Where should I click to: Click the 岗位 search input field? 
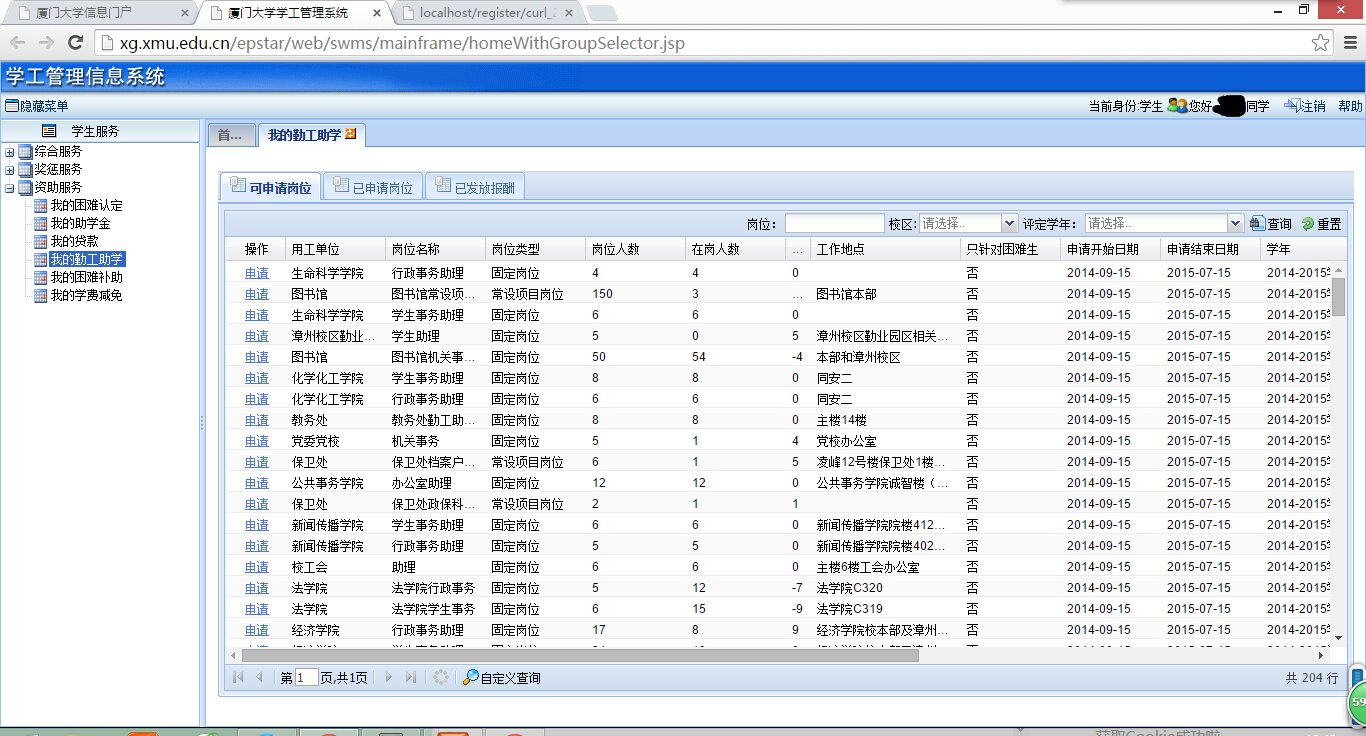(x=834, y=224)
